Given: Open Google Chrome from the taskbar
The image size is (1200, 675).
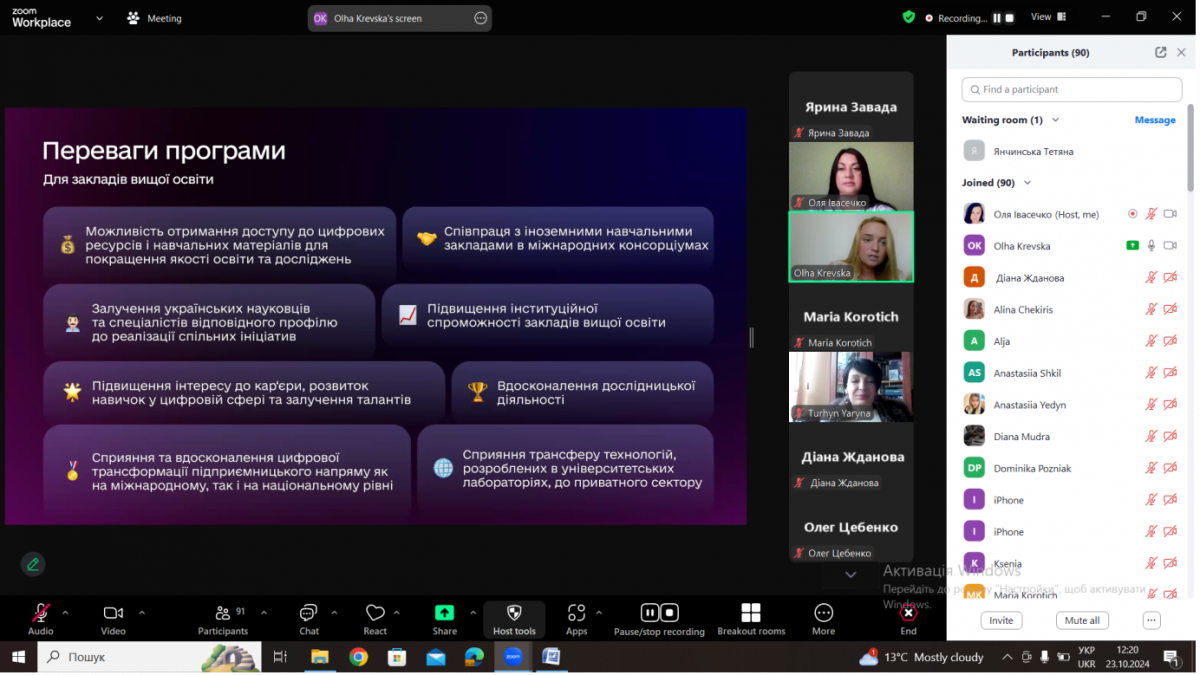Looking at the screenshot, I should tap(358, 657).
